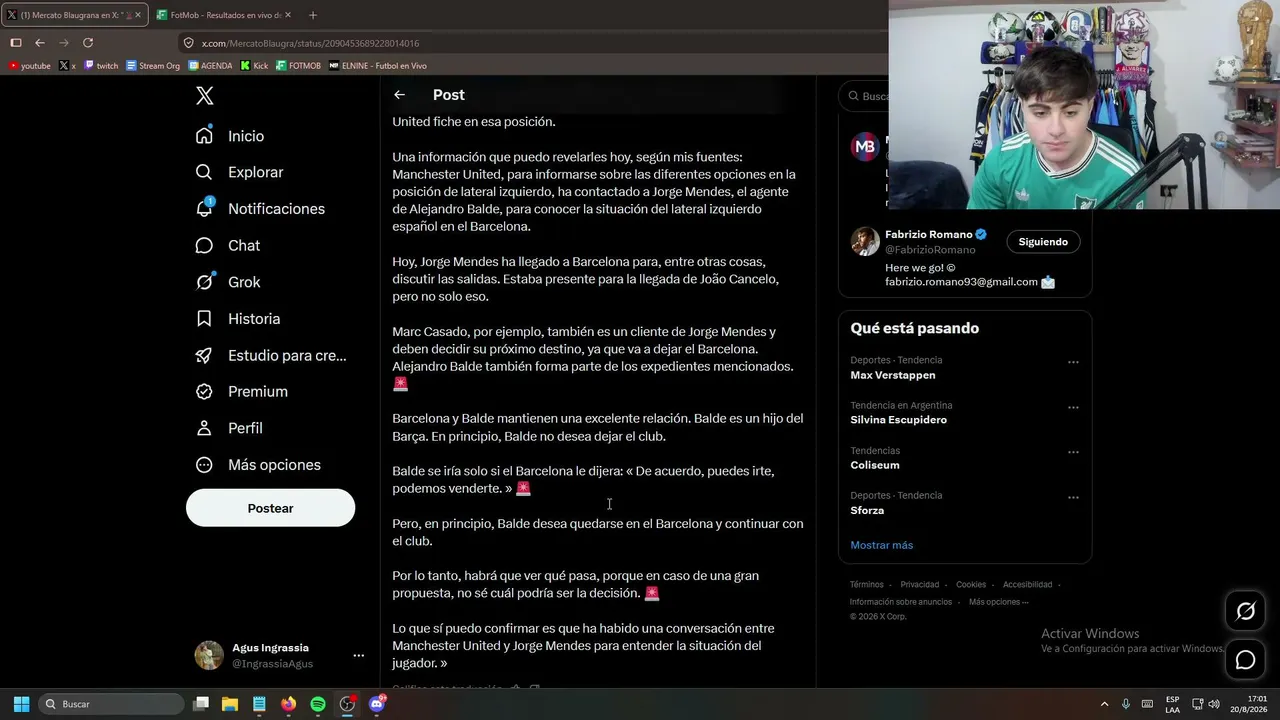Open the Cookies footer link
Viewport: 1280px width, 720px height.
click(970, 585)
